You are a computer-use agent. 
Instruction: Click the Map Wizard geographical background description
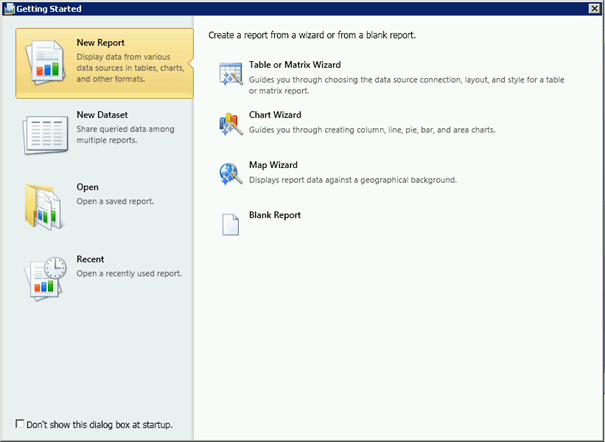[x=352, y=180]
